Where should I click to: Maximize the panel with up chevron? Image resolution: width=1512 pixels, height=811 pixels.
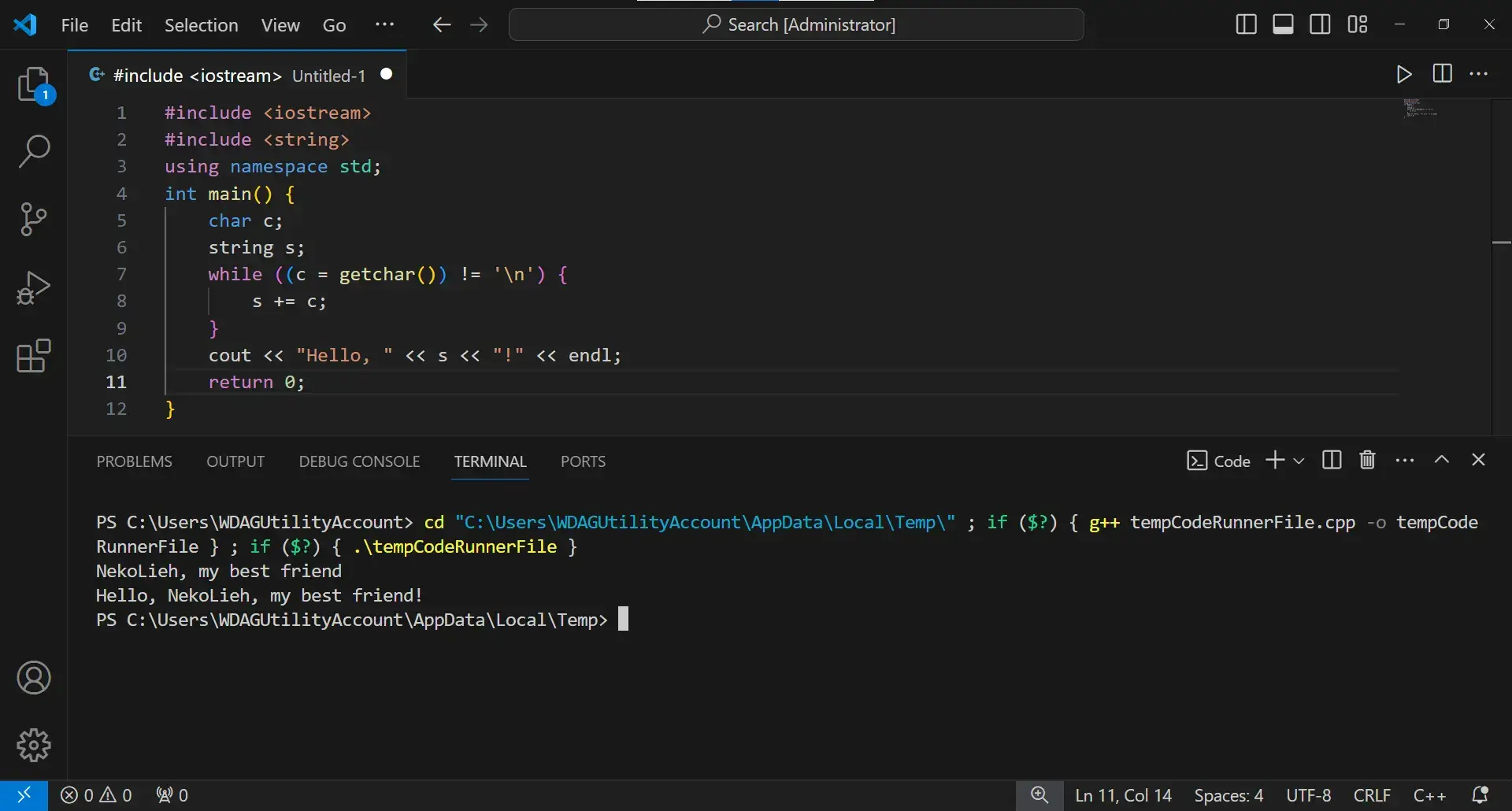[x=1442, y=460]
